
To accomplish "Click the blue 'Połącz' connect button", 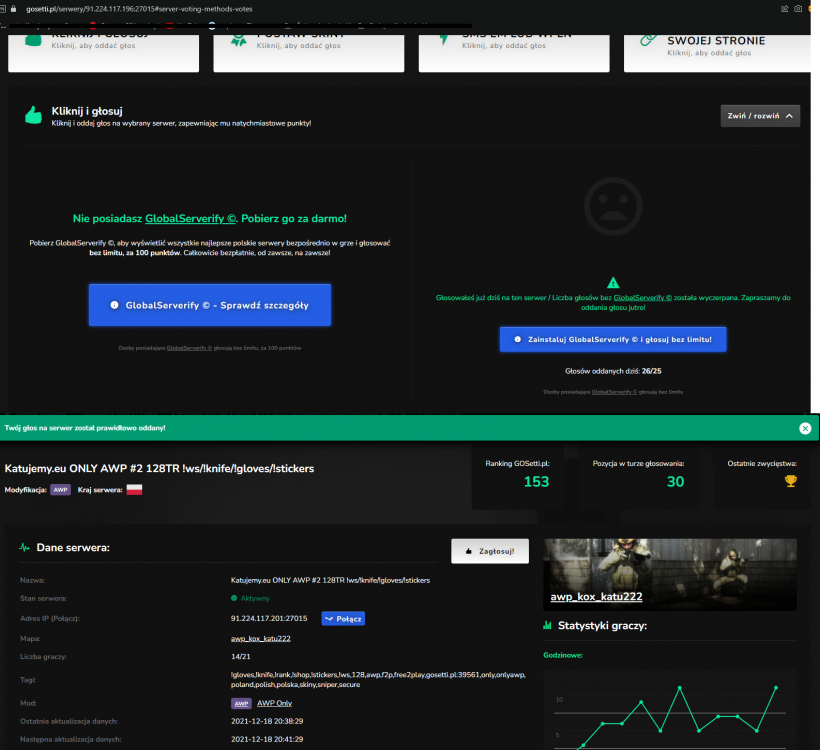I will click(343, 619).
